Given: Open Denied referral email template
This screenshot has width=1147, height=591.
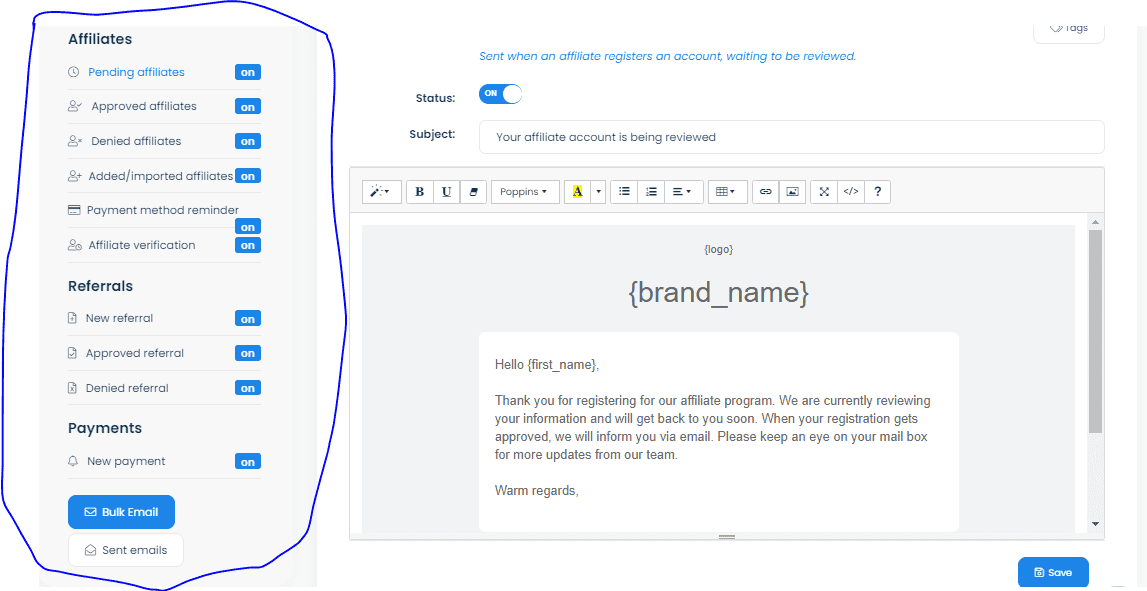Looking at the screenshot, I should click(127, 388).
